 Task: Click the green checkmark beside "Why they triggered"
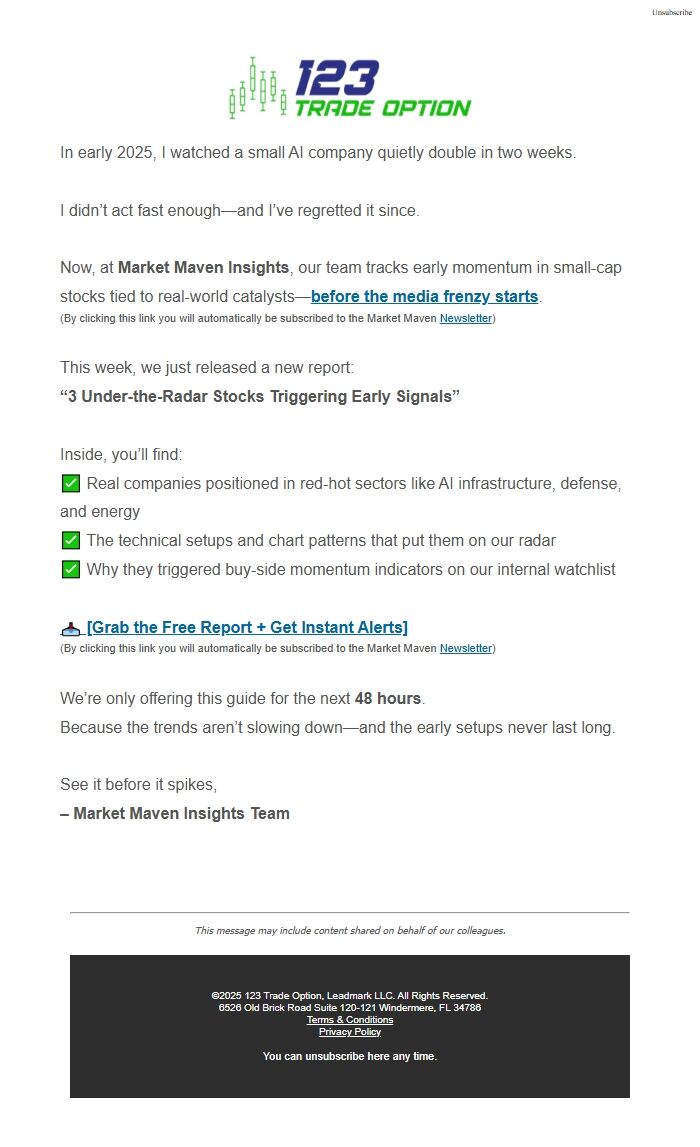click(x=71, y=570)
